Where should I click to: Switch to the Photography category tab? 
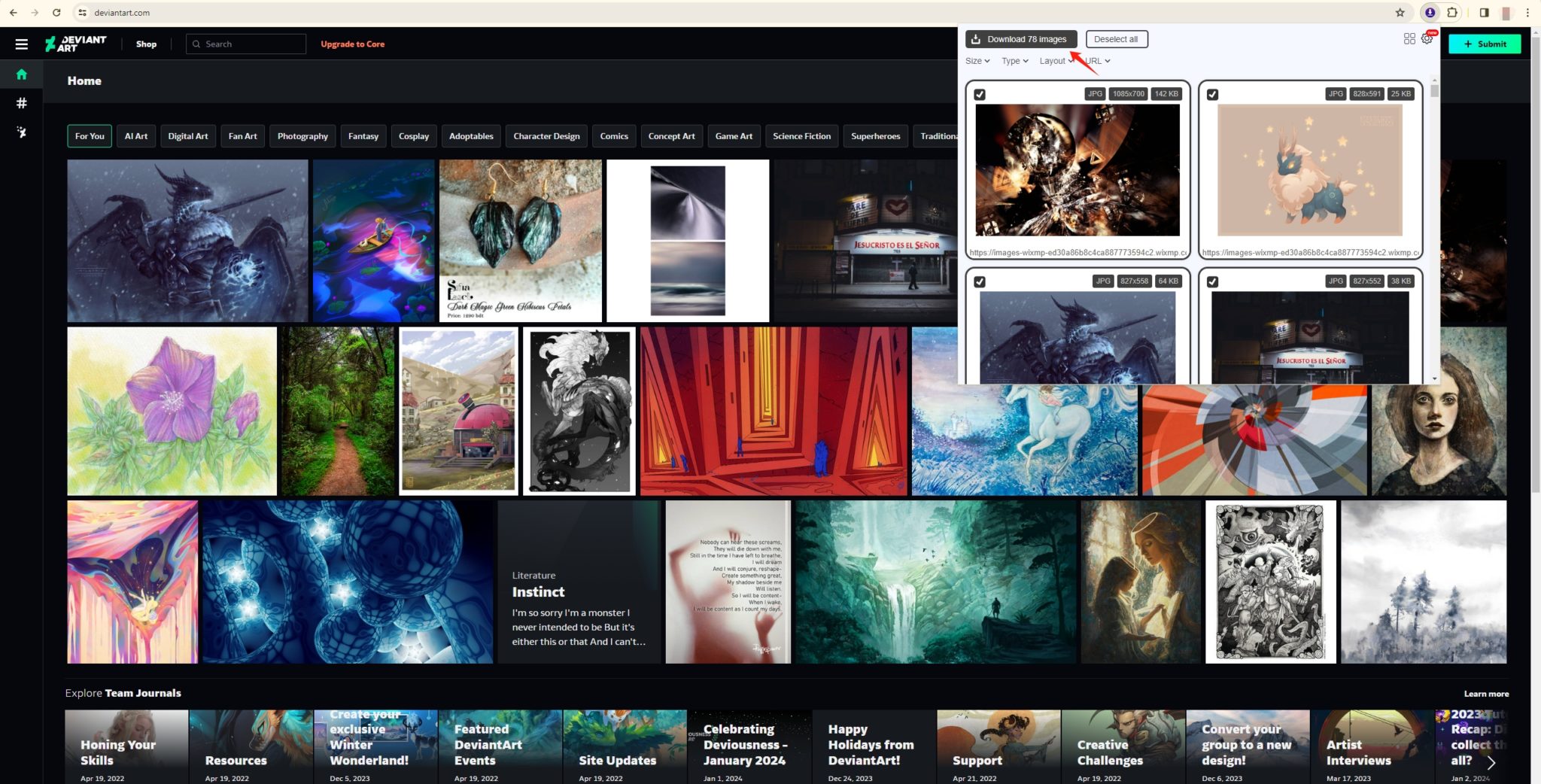302,136
